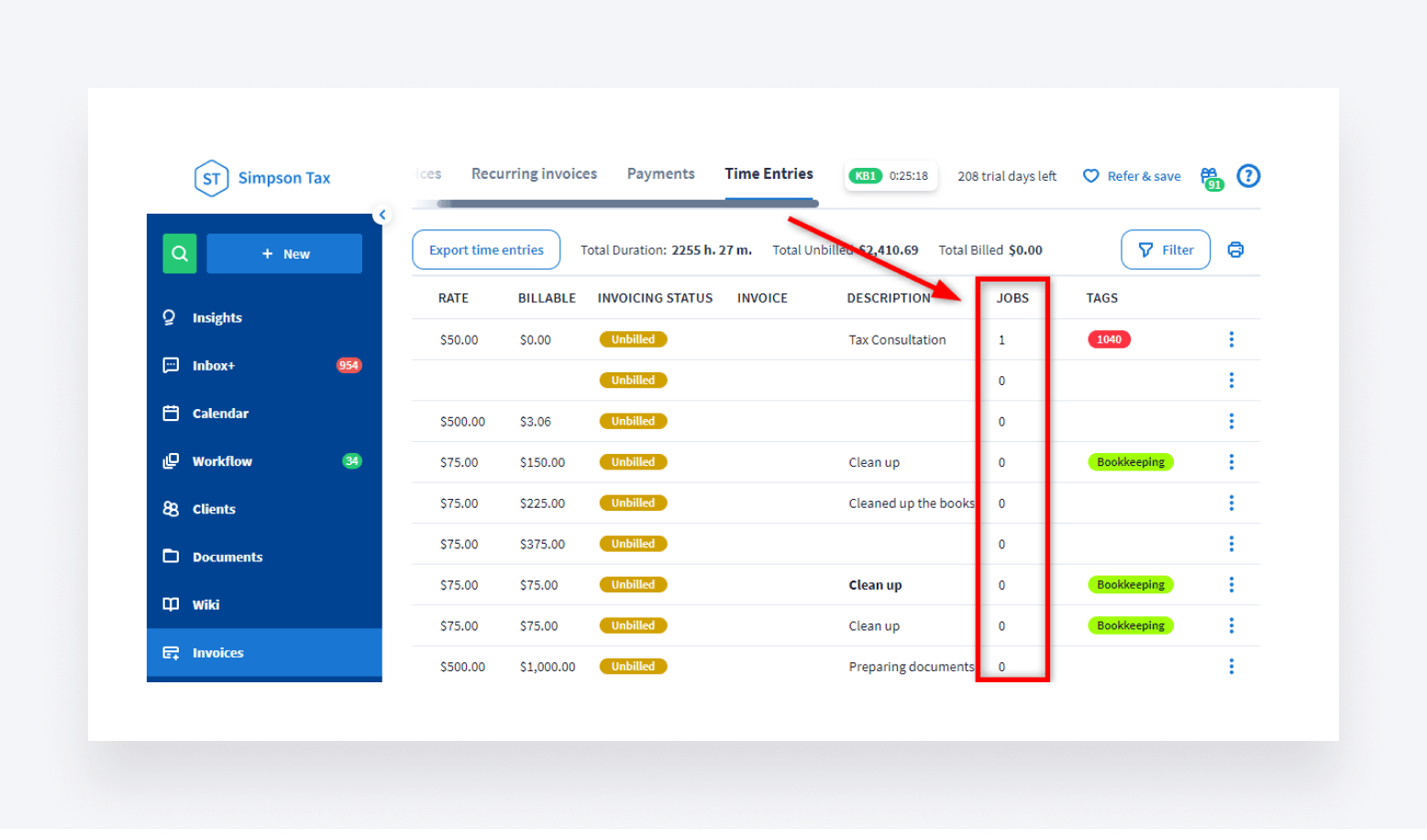
Task: Open three-dot menu for Tax Consultation row
Action: [1231, 339]
